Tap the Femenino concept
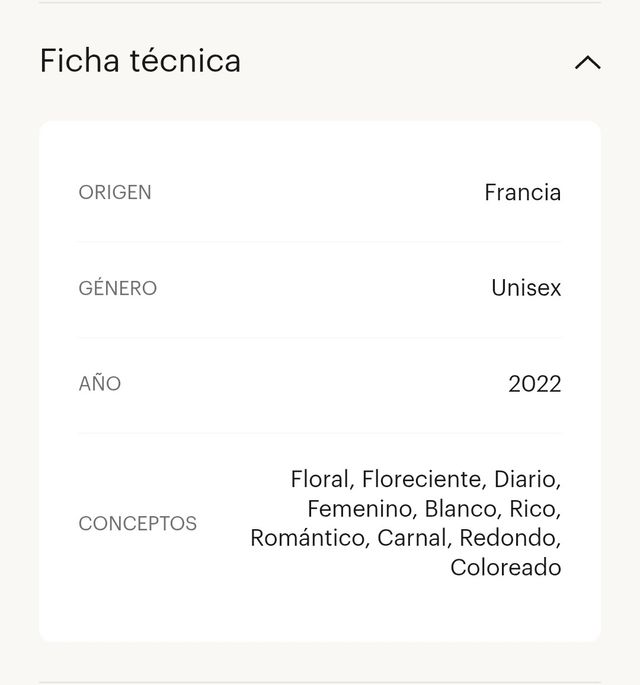 click(360, 509)
